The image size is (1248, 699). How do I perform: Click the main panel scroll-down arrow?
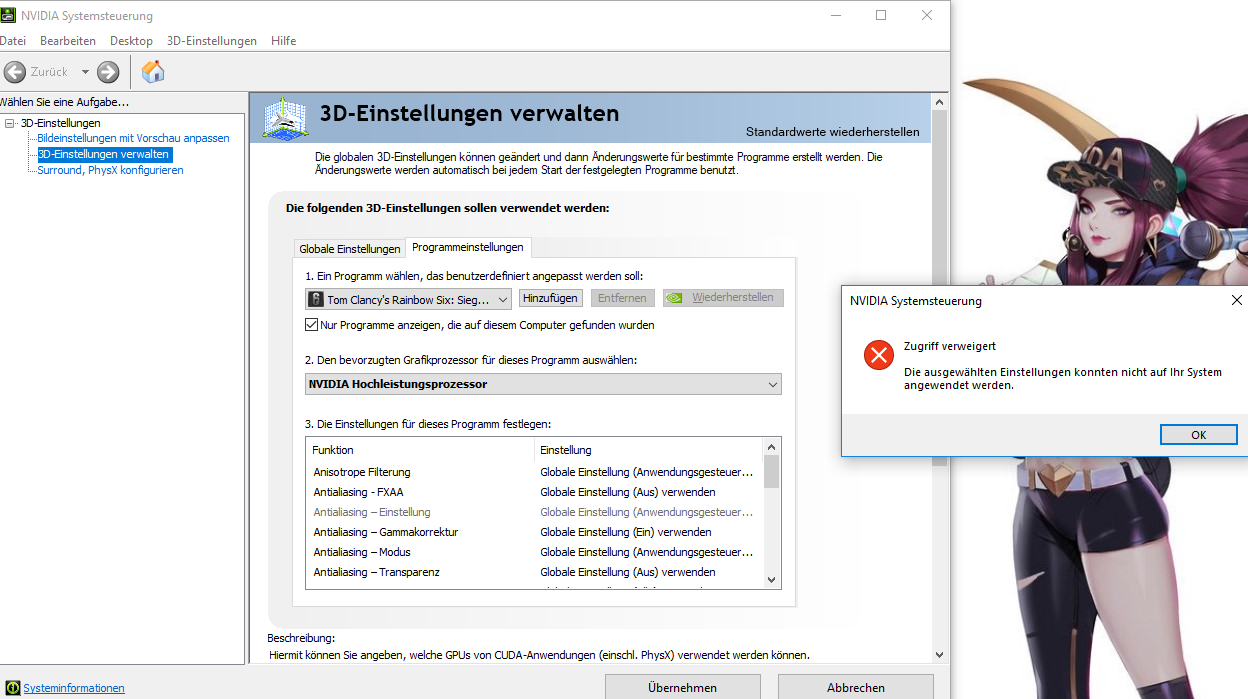(x=939, y=654)
